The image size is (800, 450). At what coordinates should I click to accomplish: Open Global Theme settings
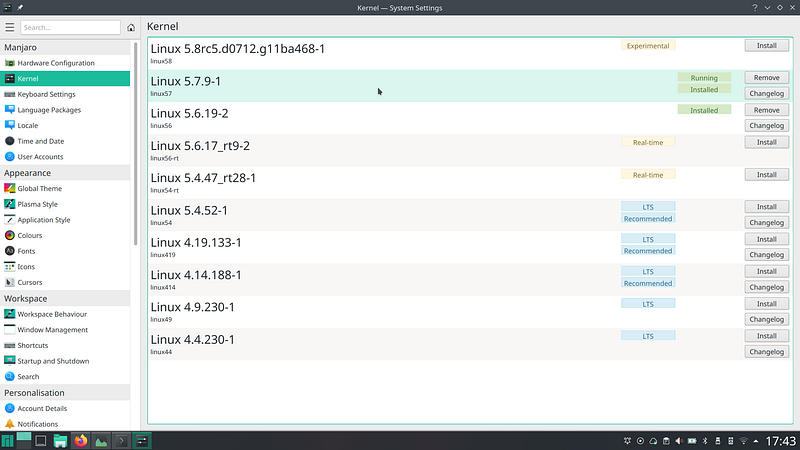click(x=65, y=188)
